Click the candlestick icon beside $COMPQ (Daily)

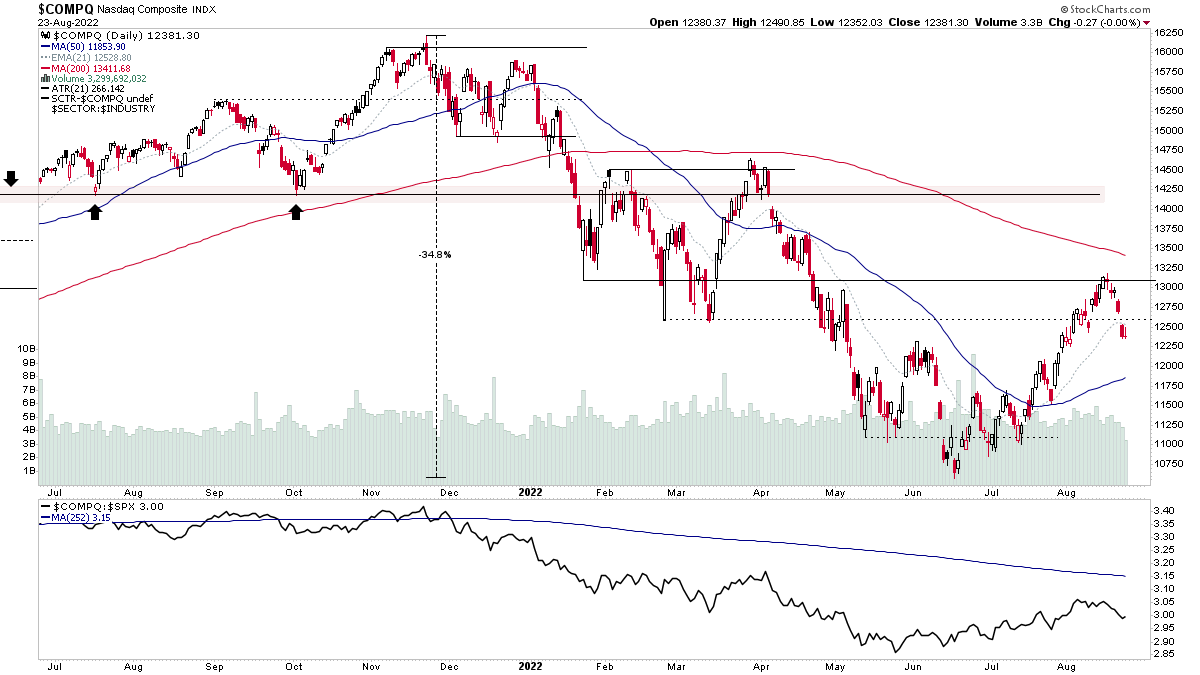click(45, 35)
